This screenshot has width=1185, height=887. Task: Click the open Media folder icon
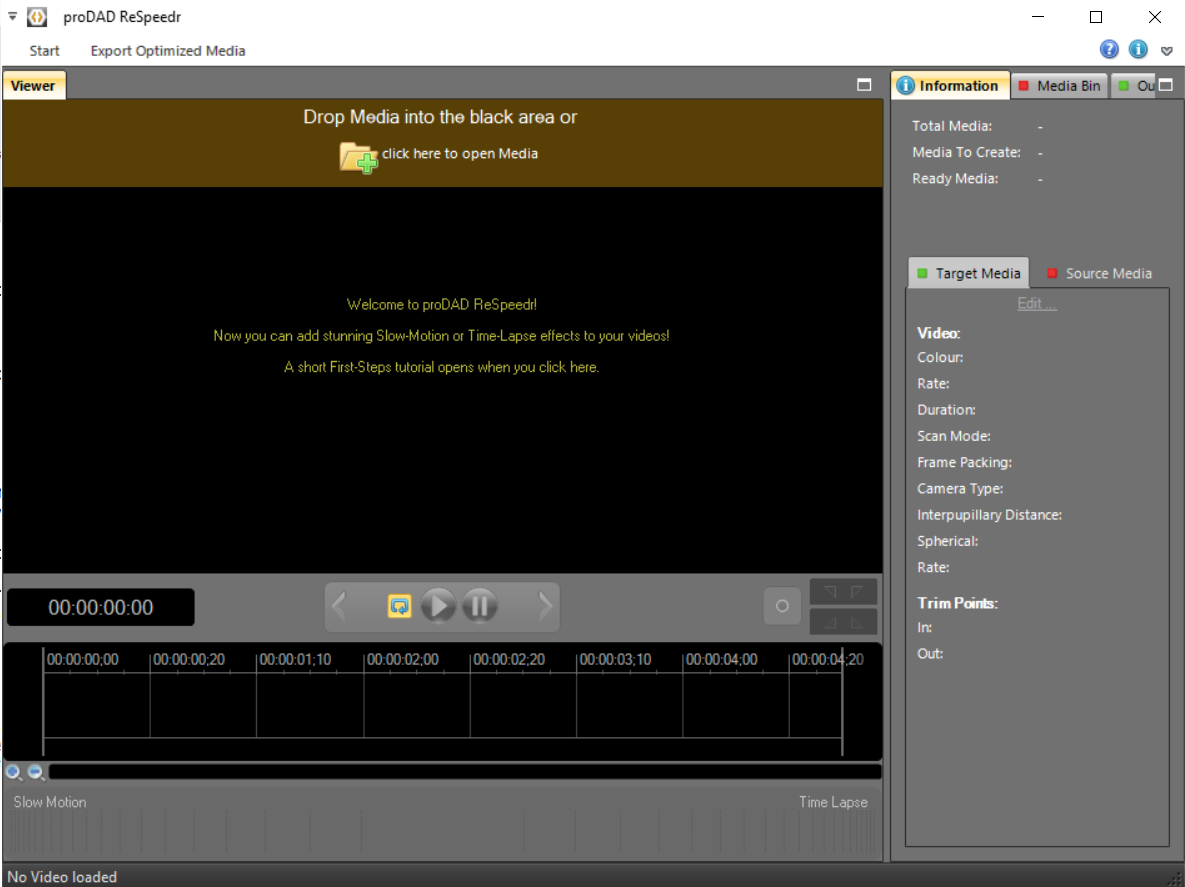(358, 157)
